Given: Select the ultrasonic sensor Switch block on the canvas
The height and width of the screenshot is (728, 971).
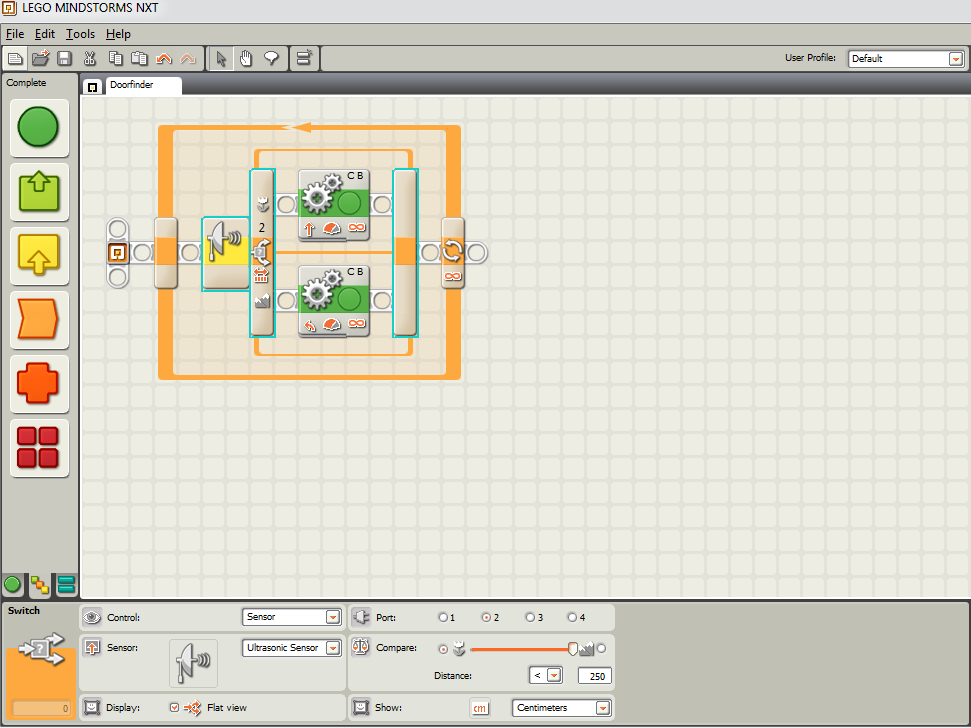Looking at the screenshot, I should pyautogui.click(x=226, y=253).
